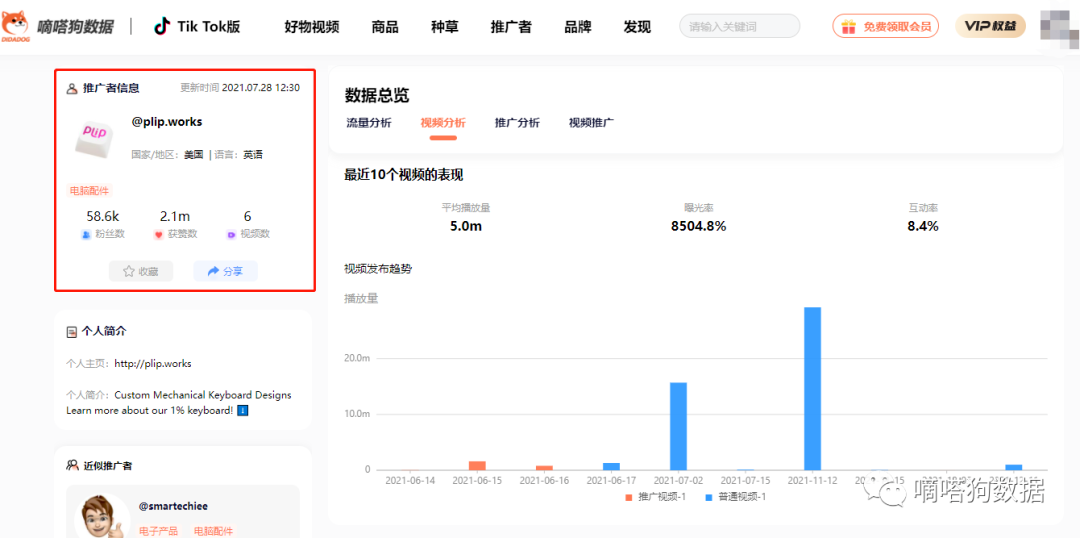Click the TikTok logo icon
1080x538 pixels.
162,26
